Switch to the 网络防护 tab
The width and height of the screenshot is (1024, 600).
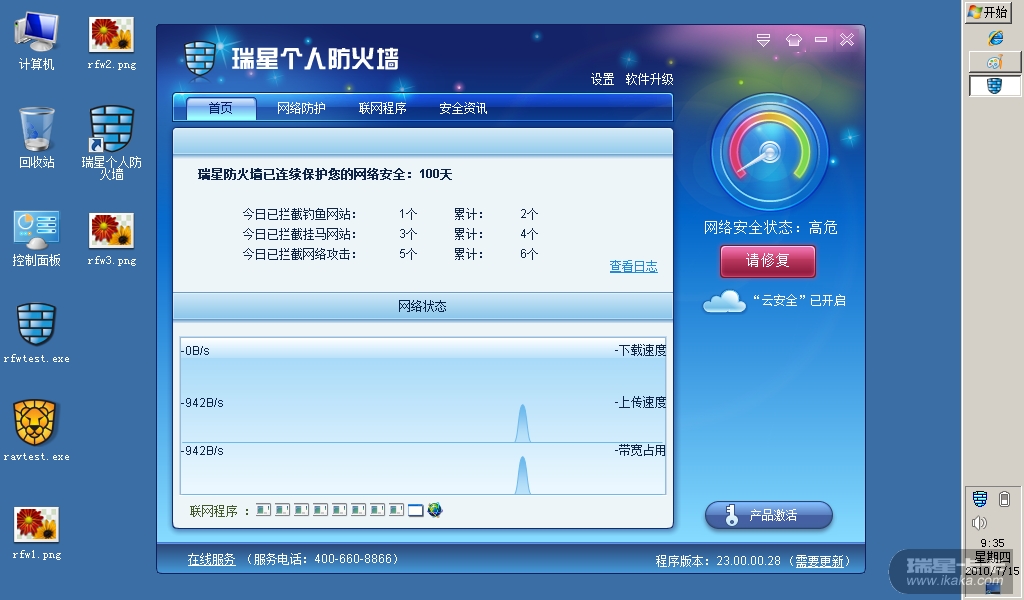301,108
